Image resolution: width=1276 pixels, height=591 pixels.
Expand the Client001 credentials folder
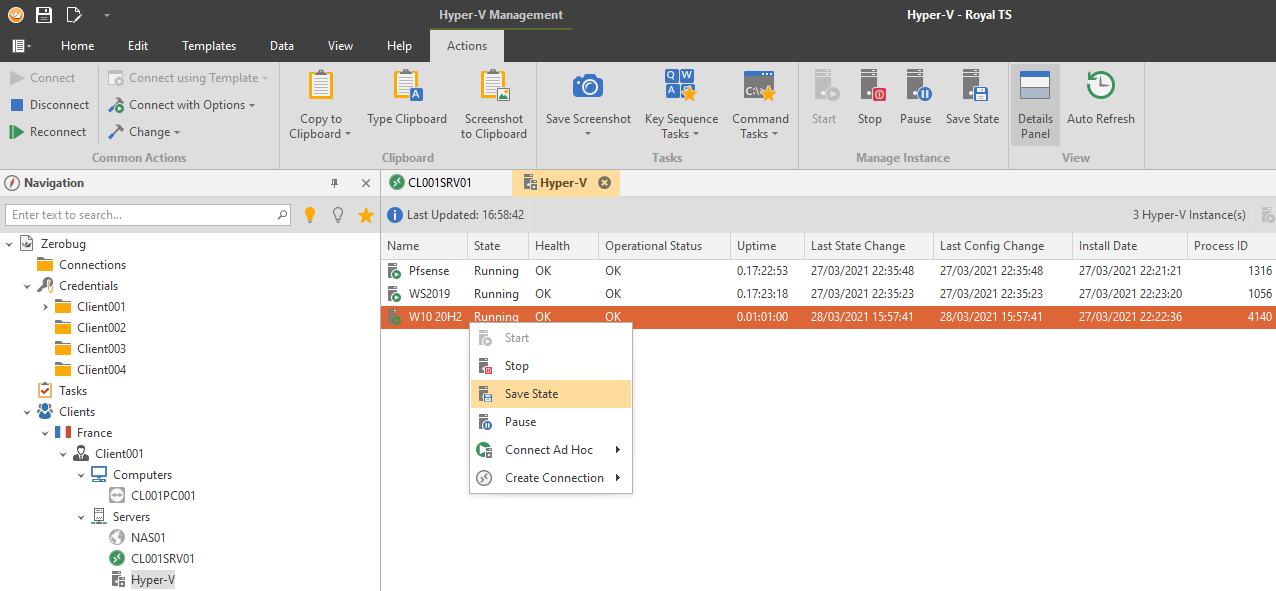click(x=46, y=307)
